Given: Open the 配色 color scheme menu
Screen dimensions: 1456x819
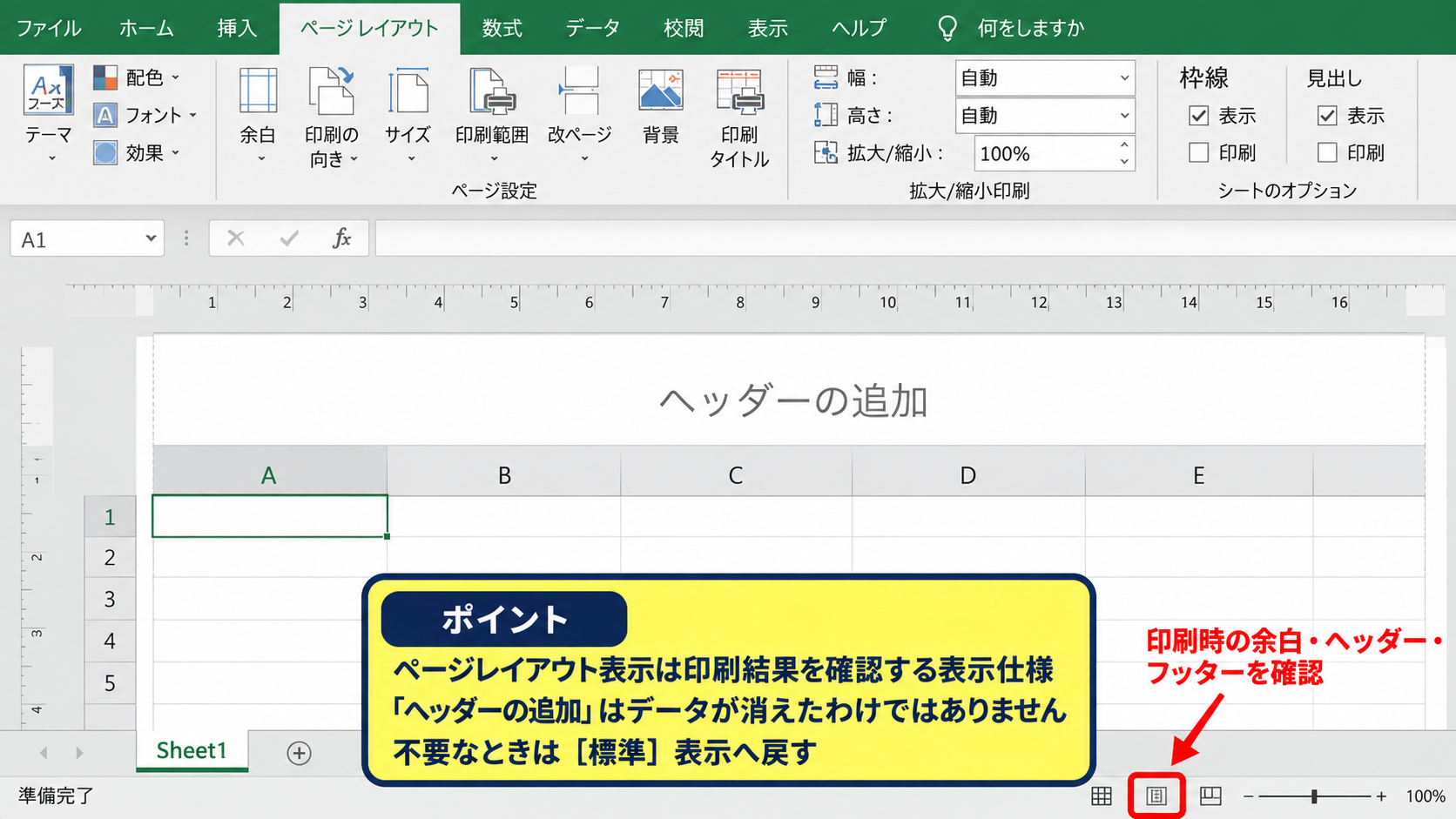Looking at the screenshot, I should point(137,77).
